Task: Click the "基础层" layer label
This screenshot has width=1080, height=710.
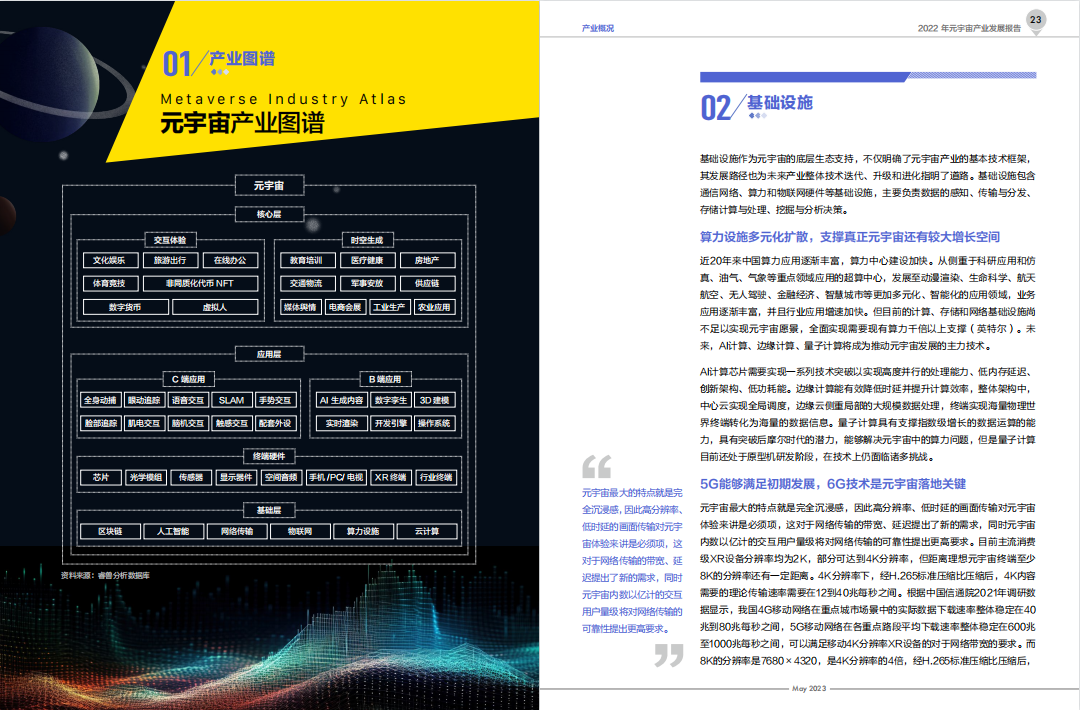Action: click(x=269, y=510)
